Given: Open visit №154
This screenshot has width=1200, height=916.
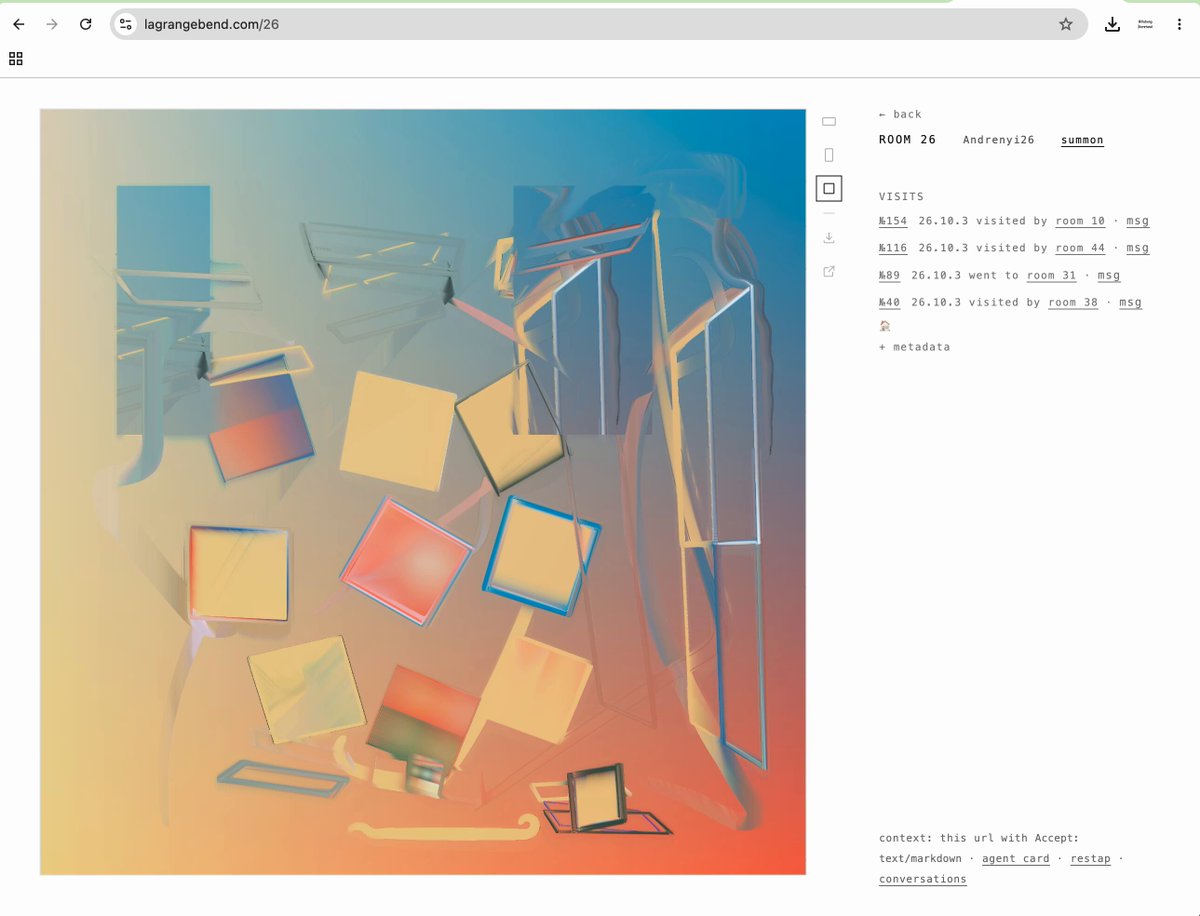Looking at the screenshot, I should tap(893, 221).
